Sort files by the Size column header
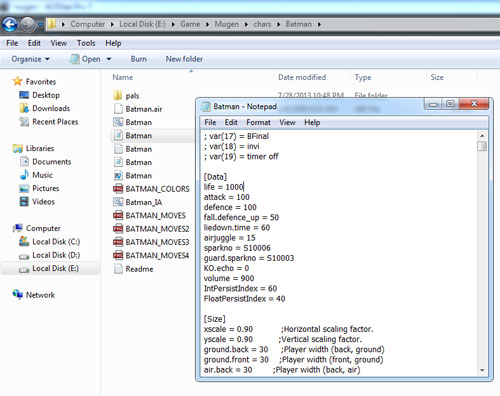Viewport: 500px width, 396px height. pyautogui.click(x=437, y=77)
